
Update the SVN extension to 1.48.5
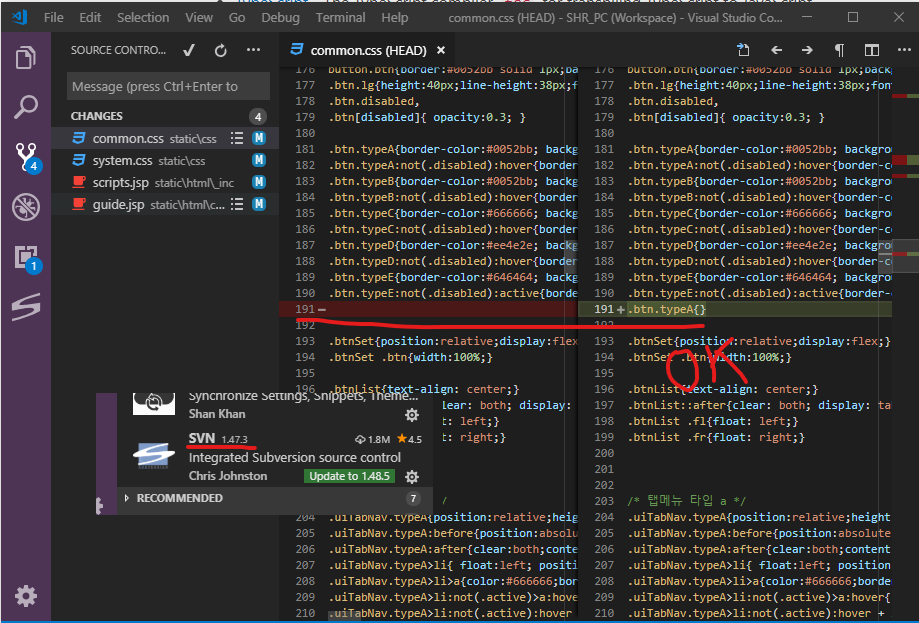point(348,476)
